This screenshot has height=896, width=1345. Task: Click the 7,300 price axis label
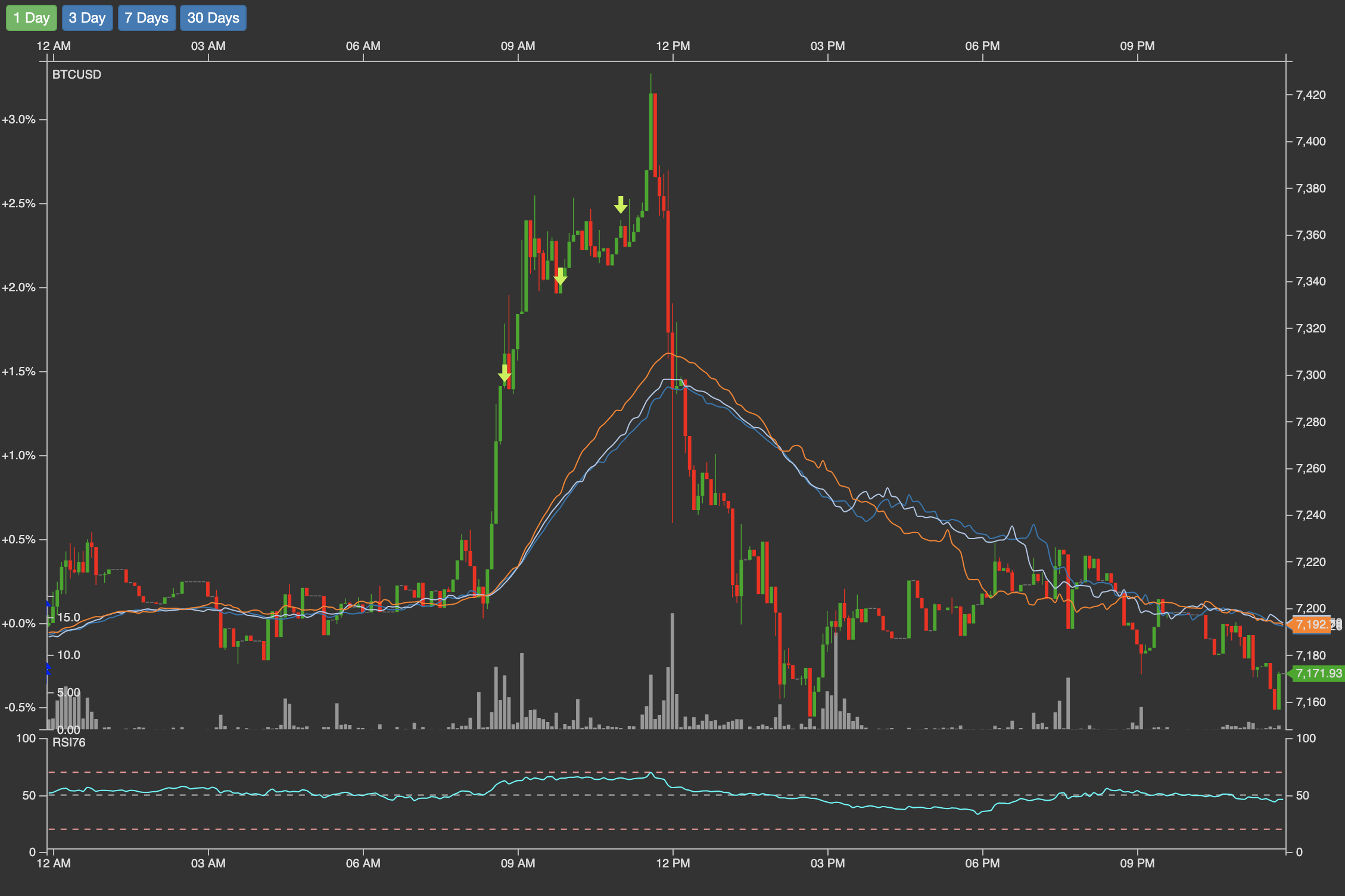(1311, 375)
